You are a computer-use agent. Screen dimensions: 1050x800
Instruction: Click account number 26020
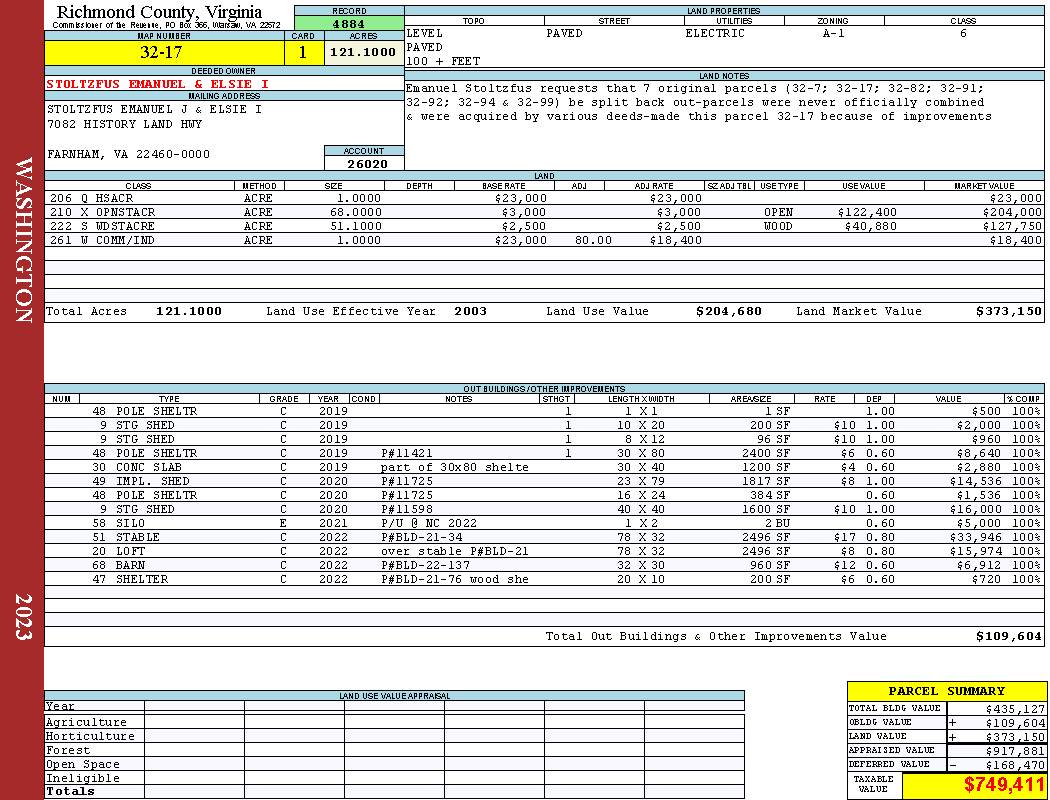[x=367, y=163]
